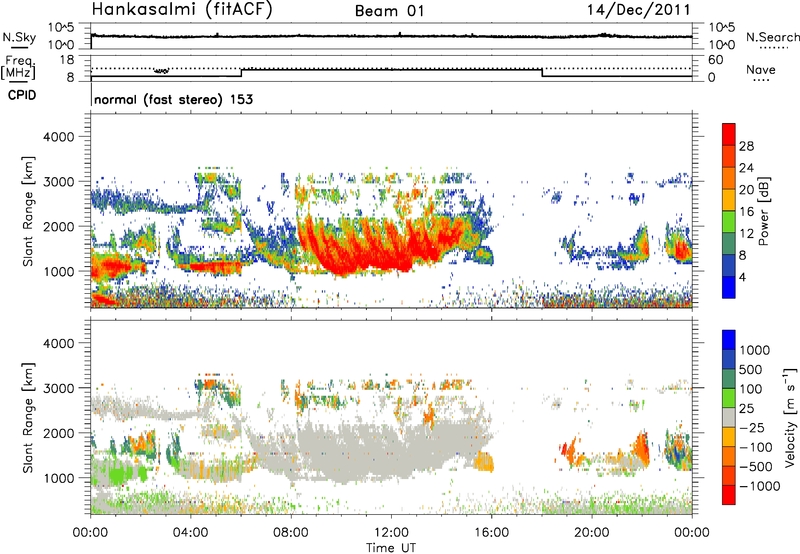800x554 pixels.
Task: Click '3000' on velocity panel range axis
Action: [58, 388]
